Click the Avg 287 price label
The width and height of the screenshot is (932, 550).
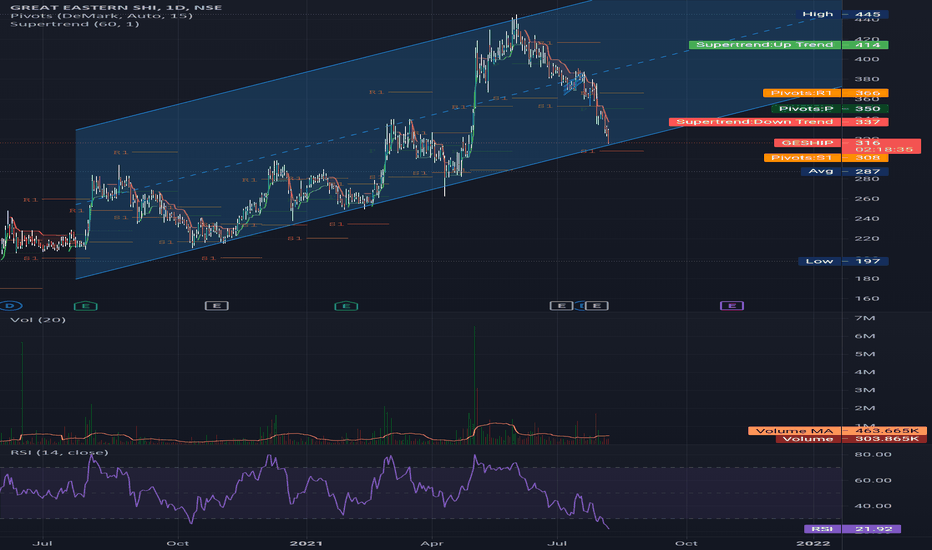(845, 171)
